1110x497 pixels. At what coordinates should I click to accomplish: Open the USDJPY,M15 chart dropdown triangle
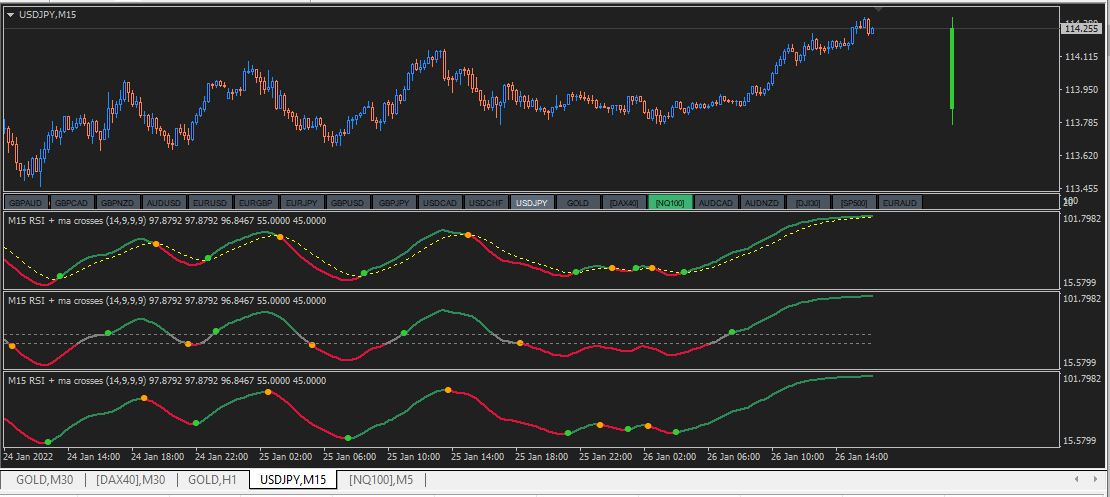(x=11, y=14)
